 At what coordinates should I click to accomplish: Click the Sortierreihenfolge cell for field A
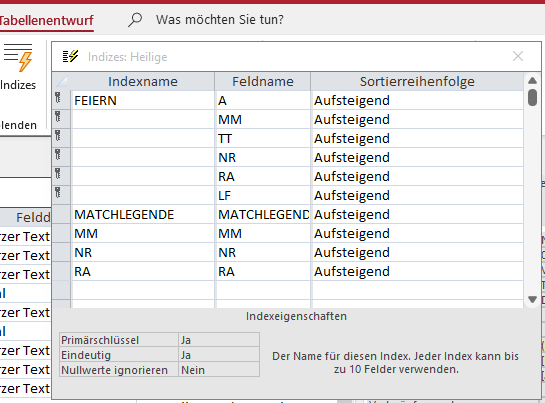417,100
